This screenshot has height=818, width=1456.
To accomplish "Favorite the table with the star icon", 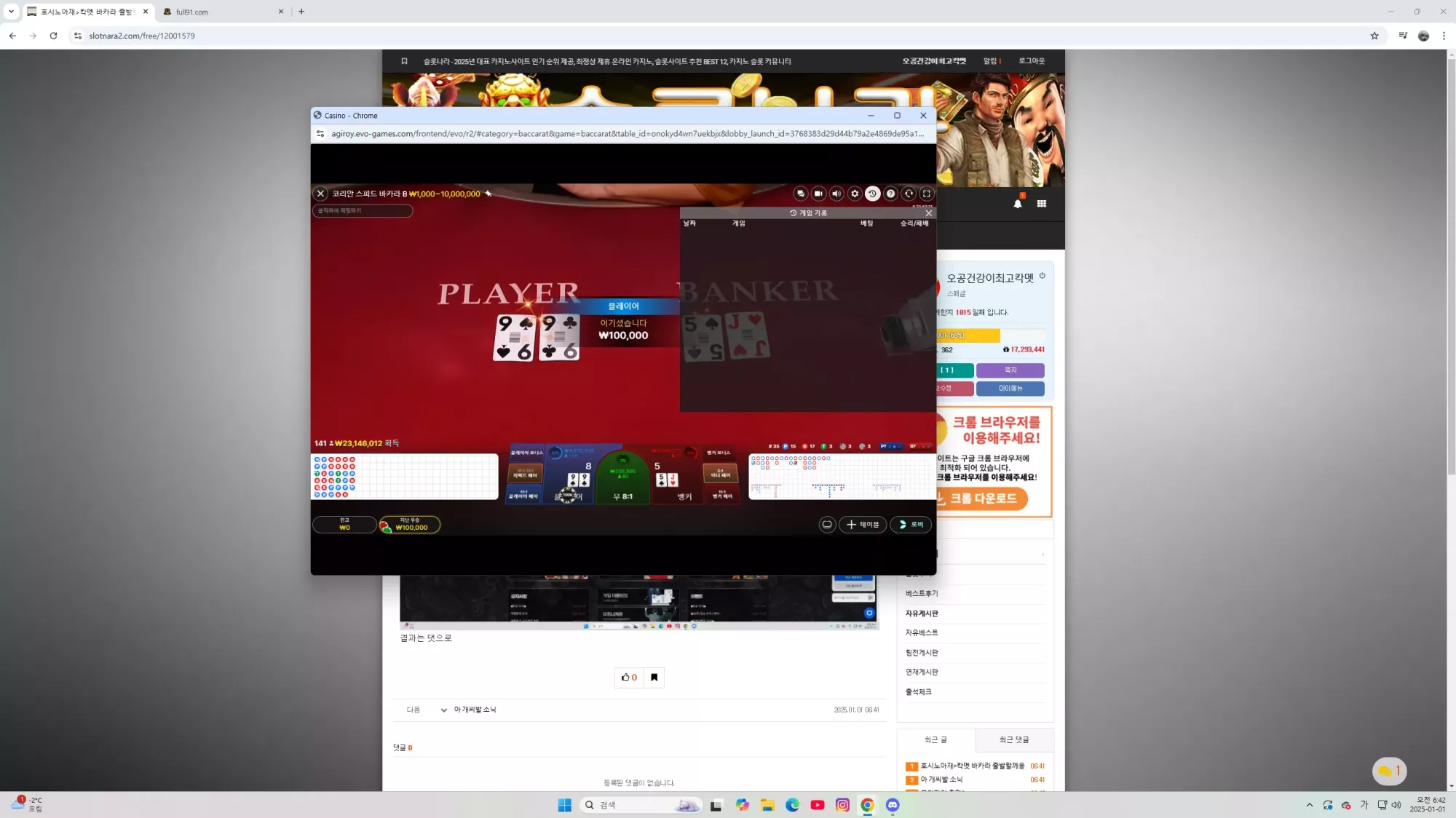I will click(488, 194).
